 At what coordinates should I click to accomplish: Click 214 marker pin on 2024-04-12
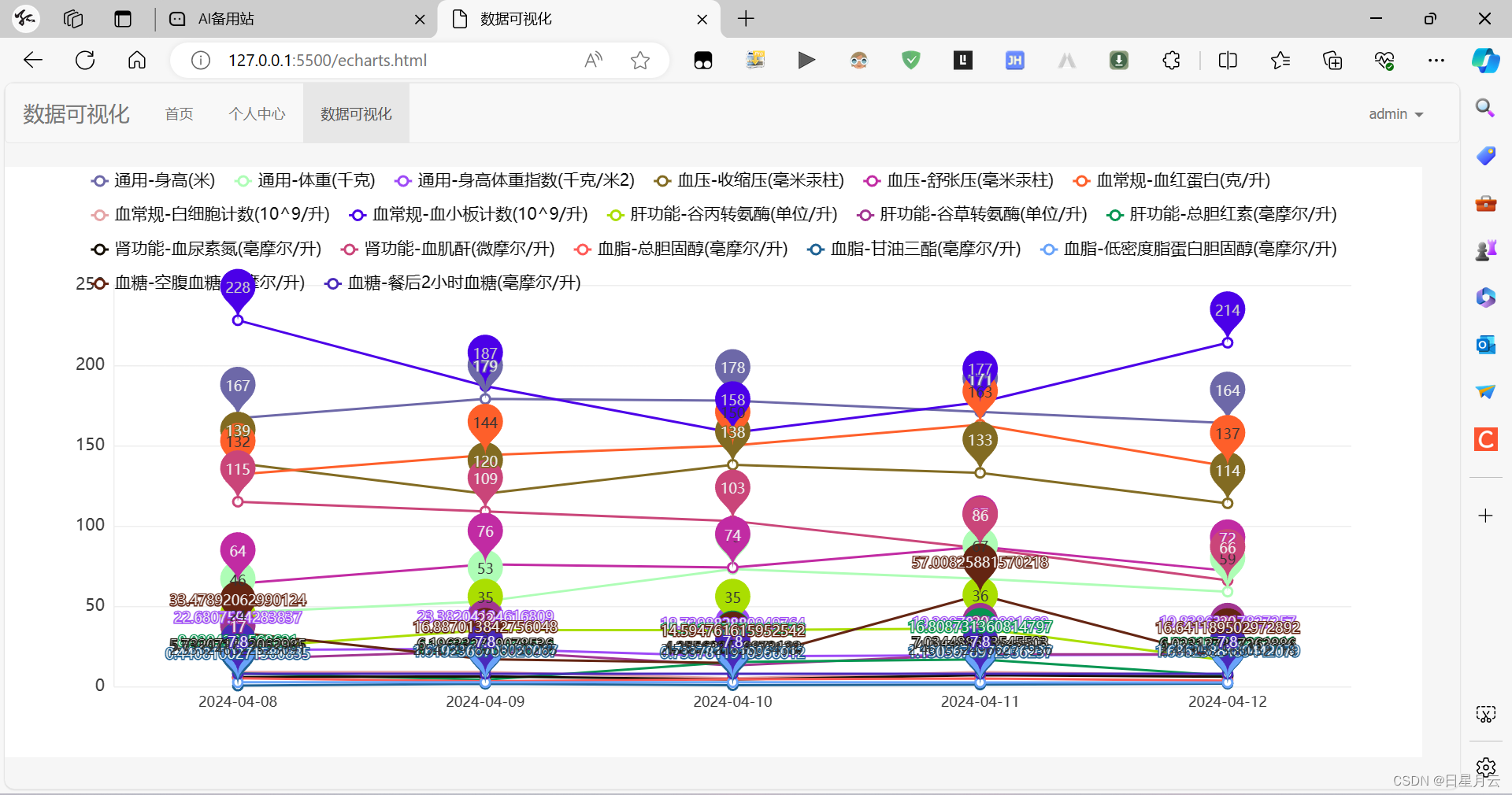1227,311
